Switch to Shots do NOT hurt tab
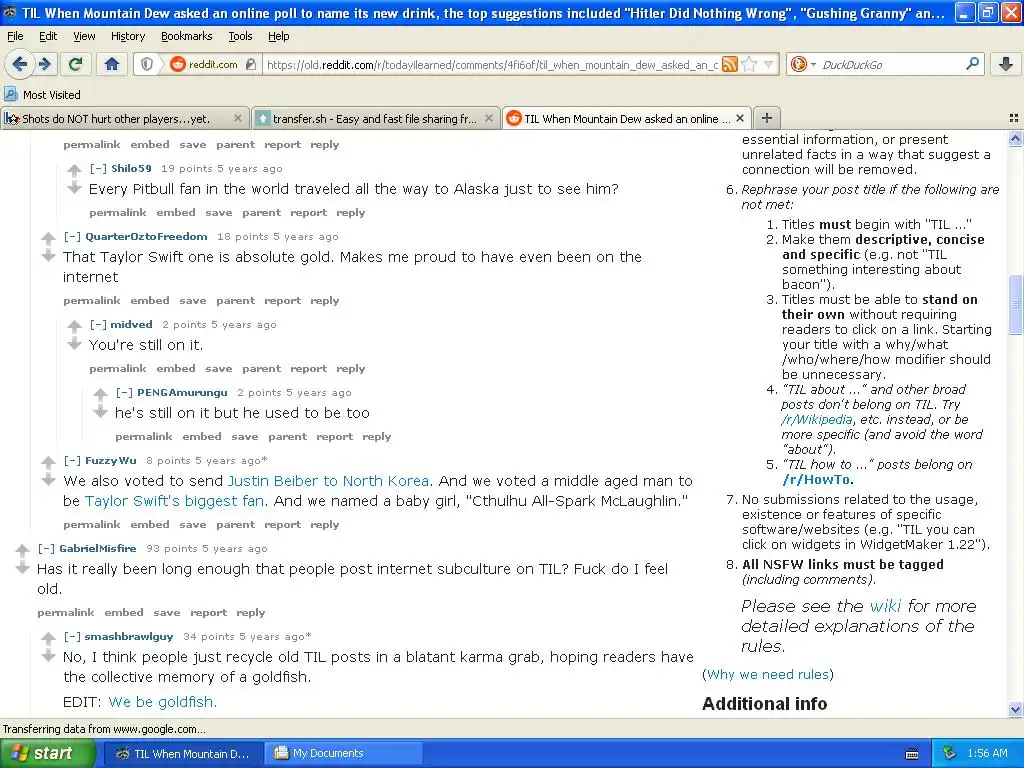1024x768 pixels. tap(125, 118)
